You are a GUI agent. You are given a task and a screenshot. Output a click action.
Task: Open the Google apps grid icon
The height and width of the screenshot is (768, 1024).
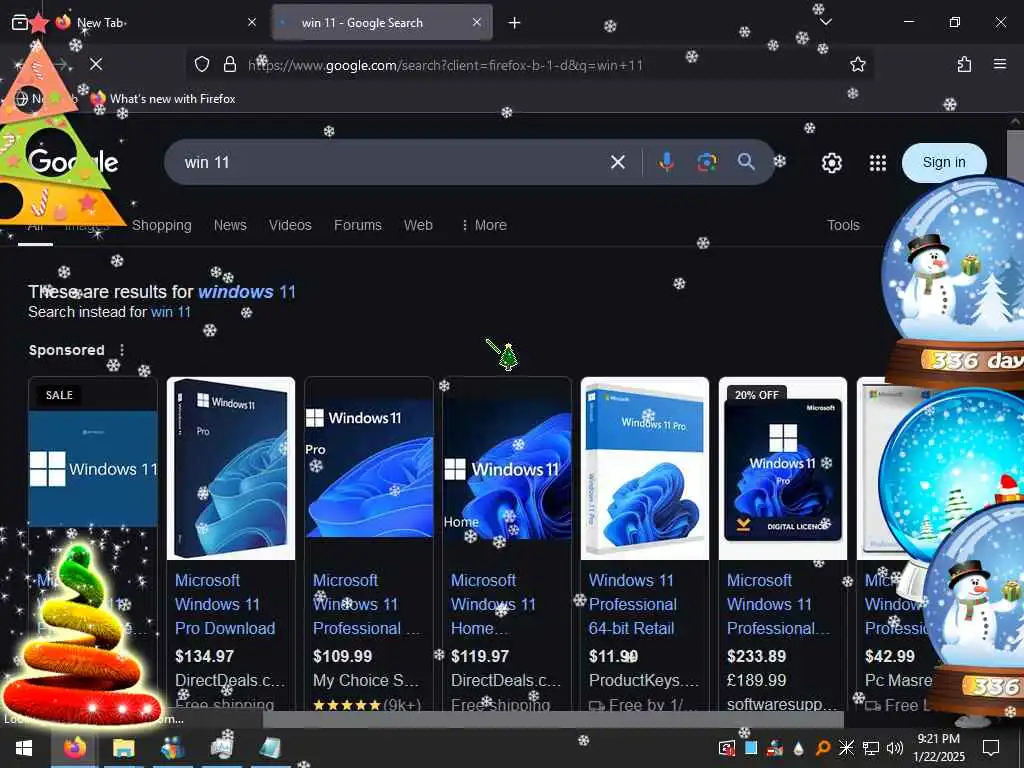click(x=878, y=163)
